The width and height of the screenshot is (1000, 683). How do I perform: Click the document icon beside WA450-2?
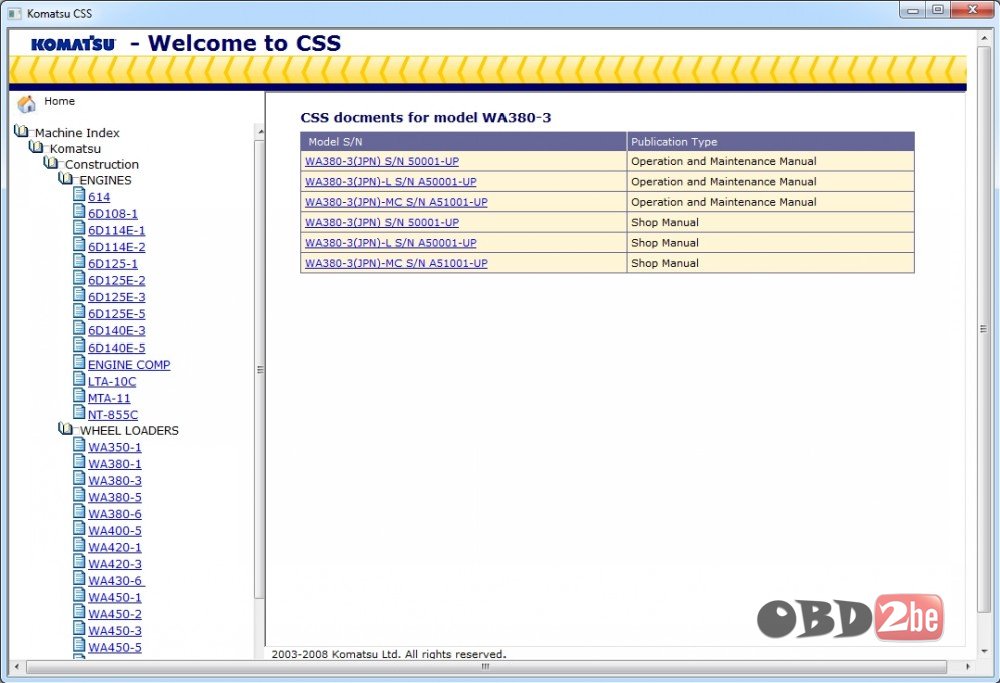click(x=79, y=611)
